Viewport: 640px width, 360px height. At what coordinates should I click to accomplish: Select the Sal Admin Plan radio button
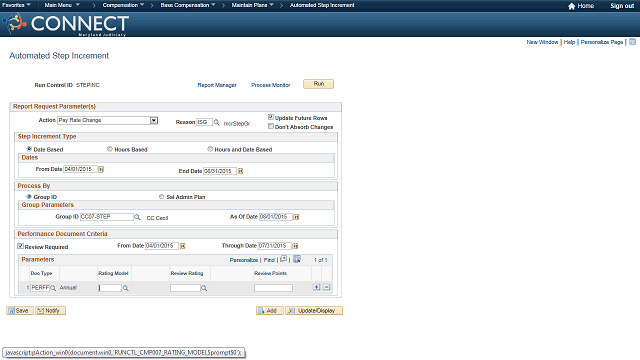pos(162,196)
